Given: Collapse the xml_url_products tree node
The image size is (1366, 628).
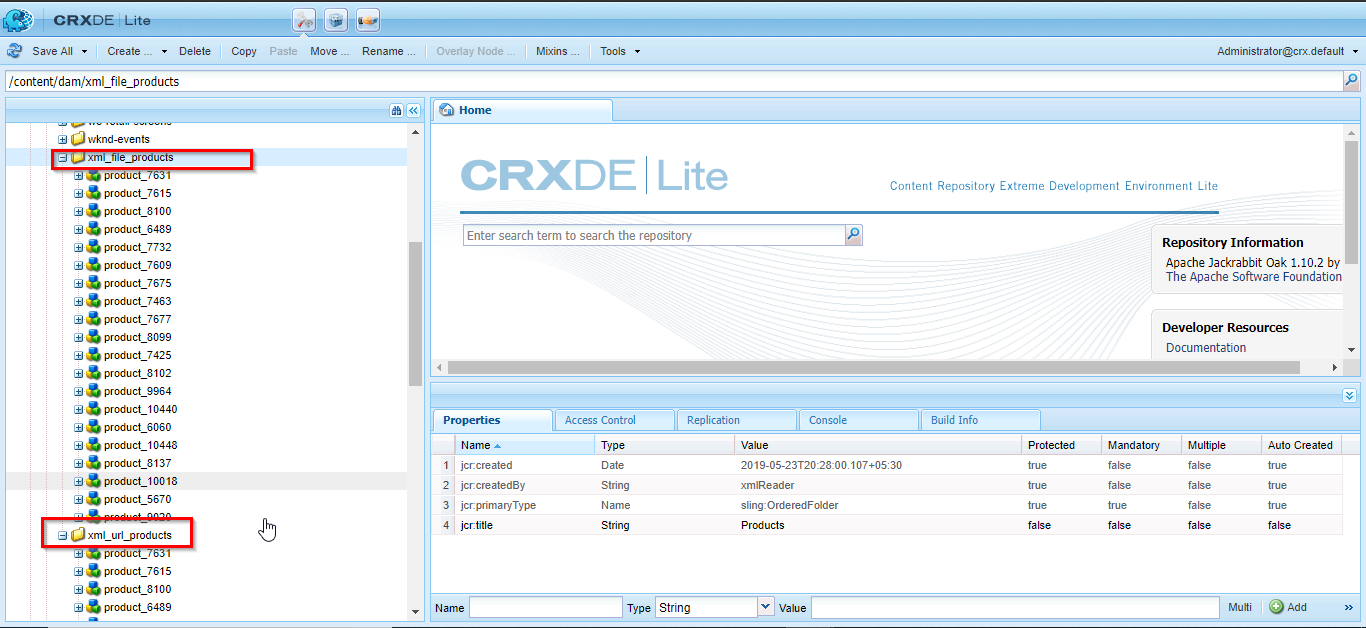Looking at the screenshot, I should (62, 535).
